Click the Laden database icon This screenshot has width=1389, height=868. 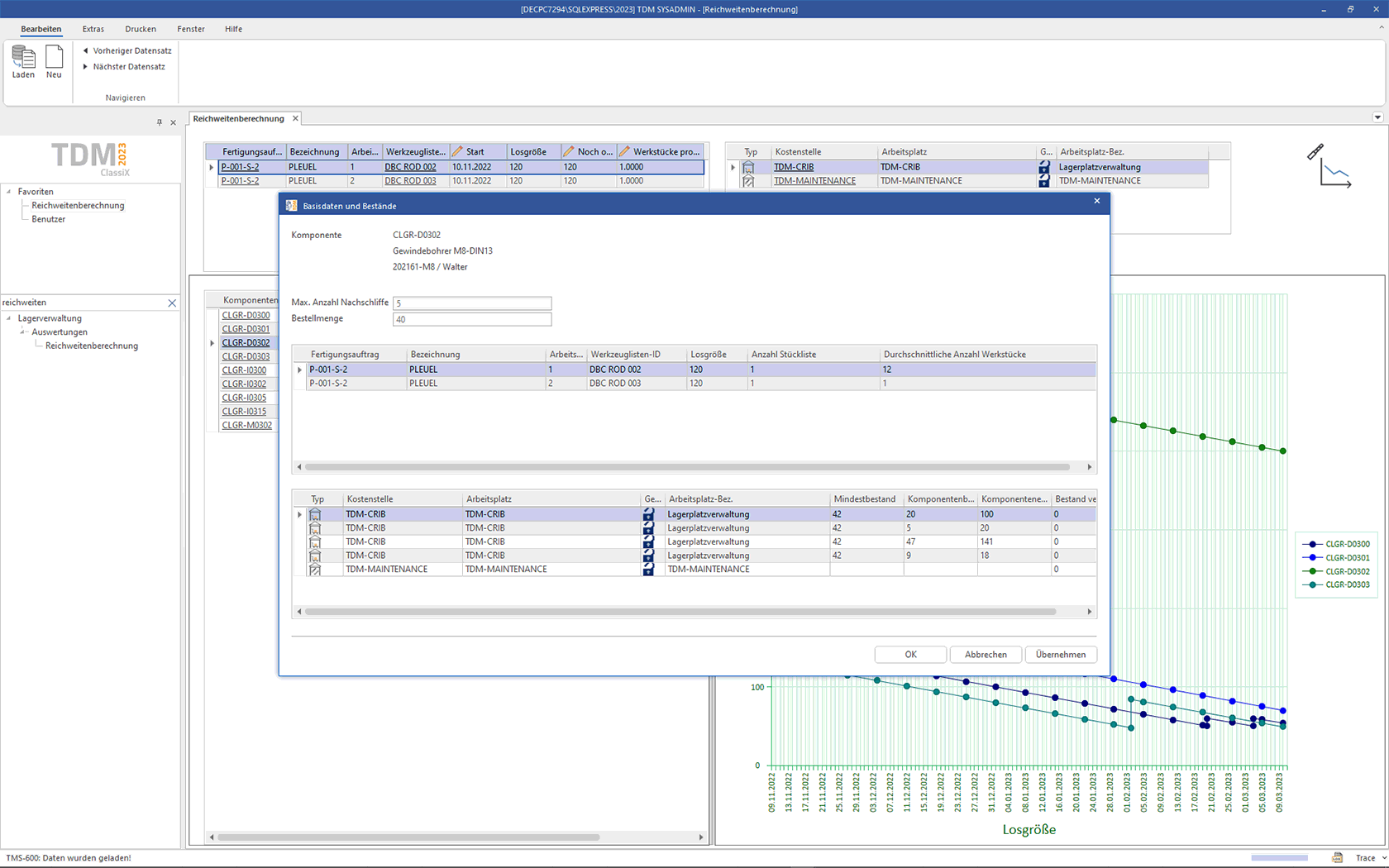coord(23,57)
